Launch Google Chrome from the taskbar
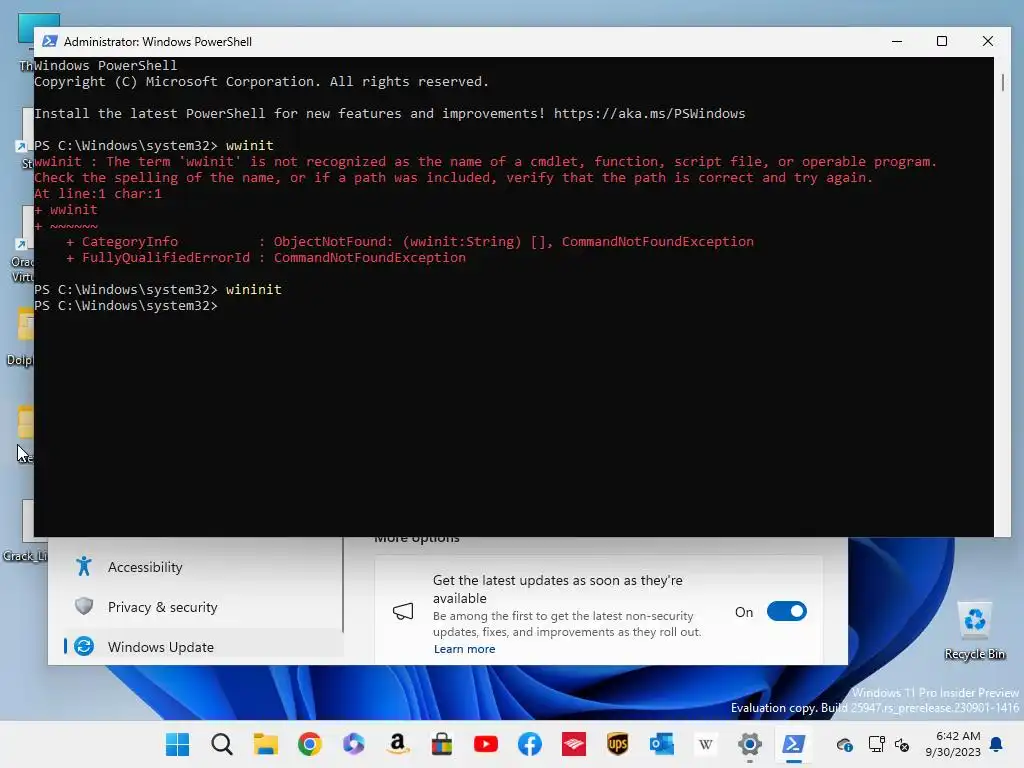The width and height of the screenshot is (1024, 768). tap(310, 744)
